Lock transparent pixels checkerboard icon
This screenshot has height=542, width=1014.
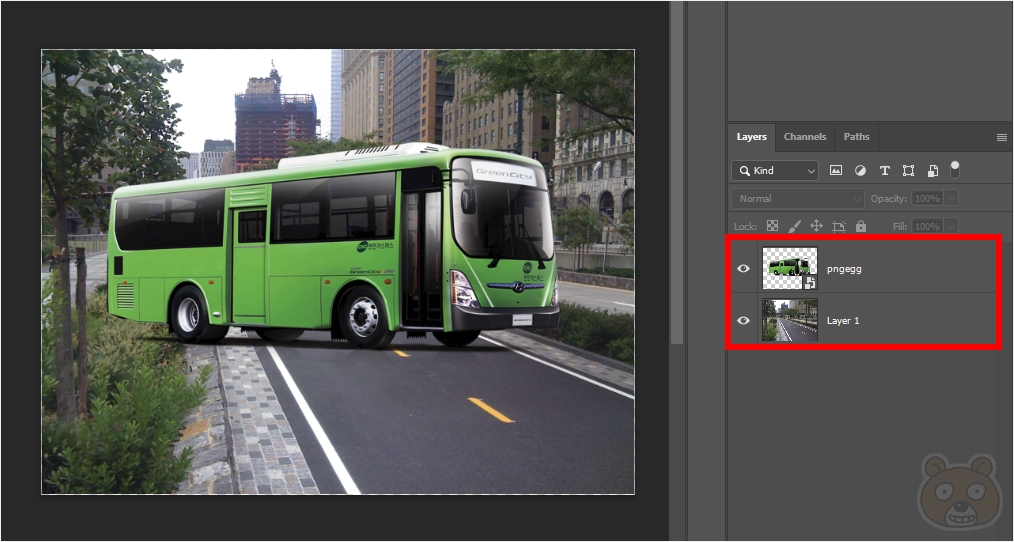pos(772,226)
